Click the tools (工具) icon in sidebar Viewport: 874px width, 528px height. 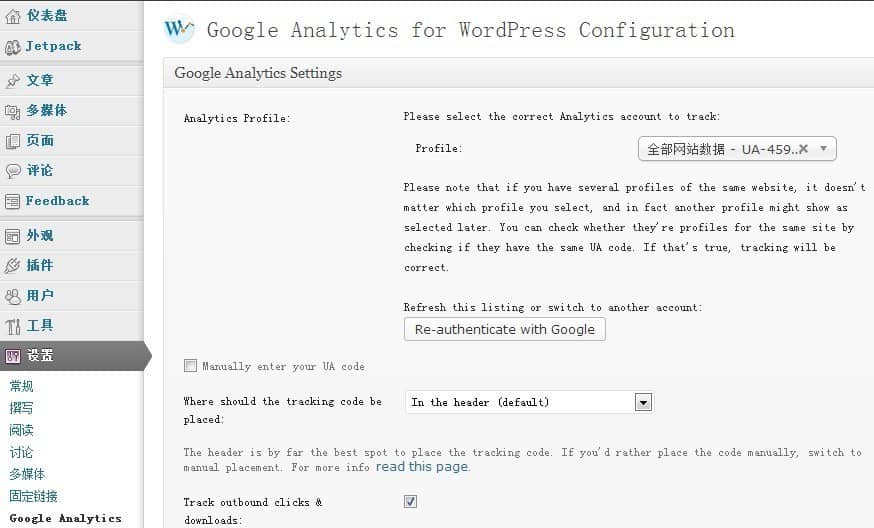click(13, 326)
